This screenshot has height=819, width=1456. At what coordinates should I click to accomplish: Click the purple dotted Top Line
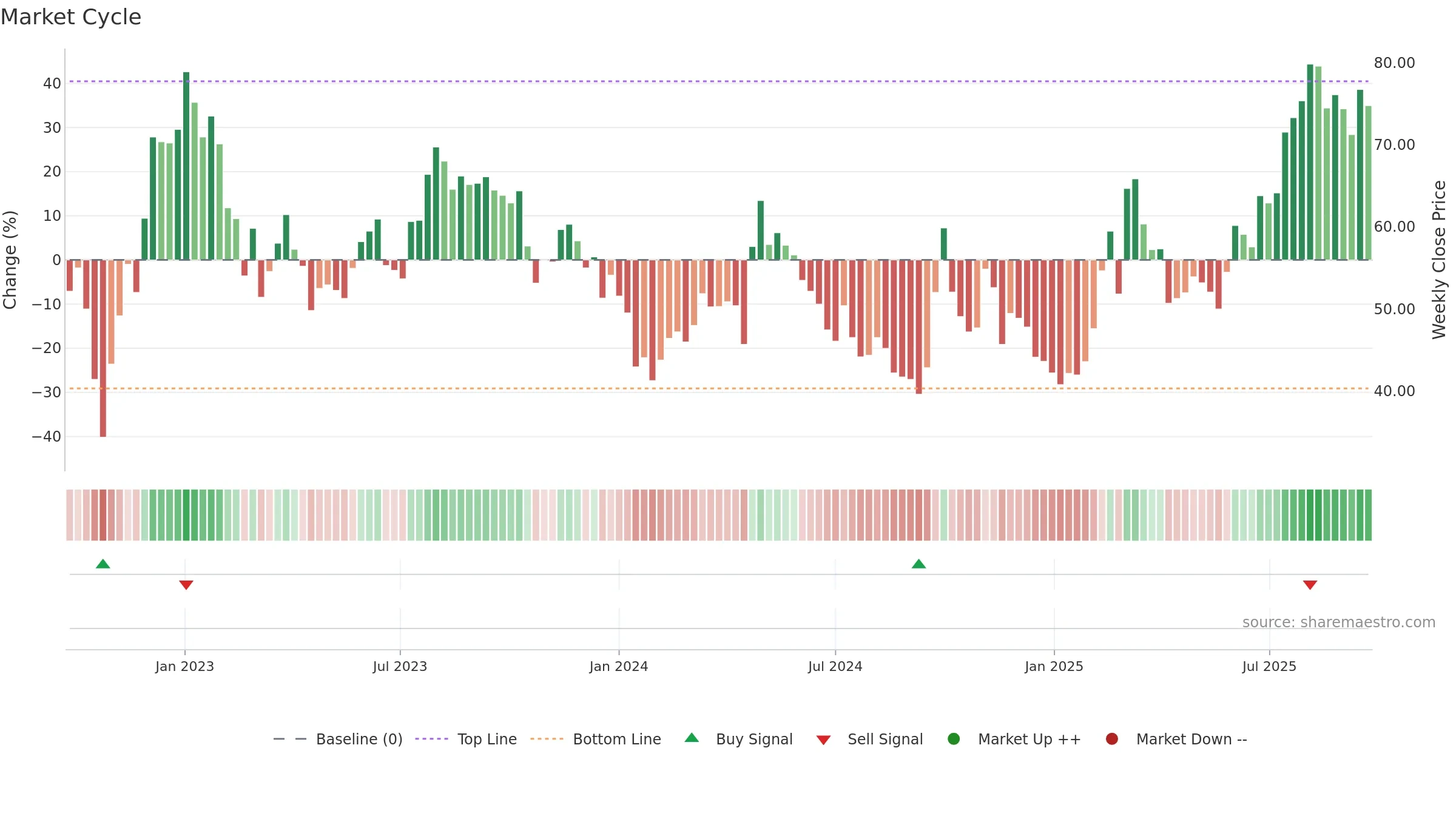tap(719, 81)
